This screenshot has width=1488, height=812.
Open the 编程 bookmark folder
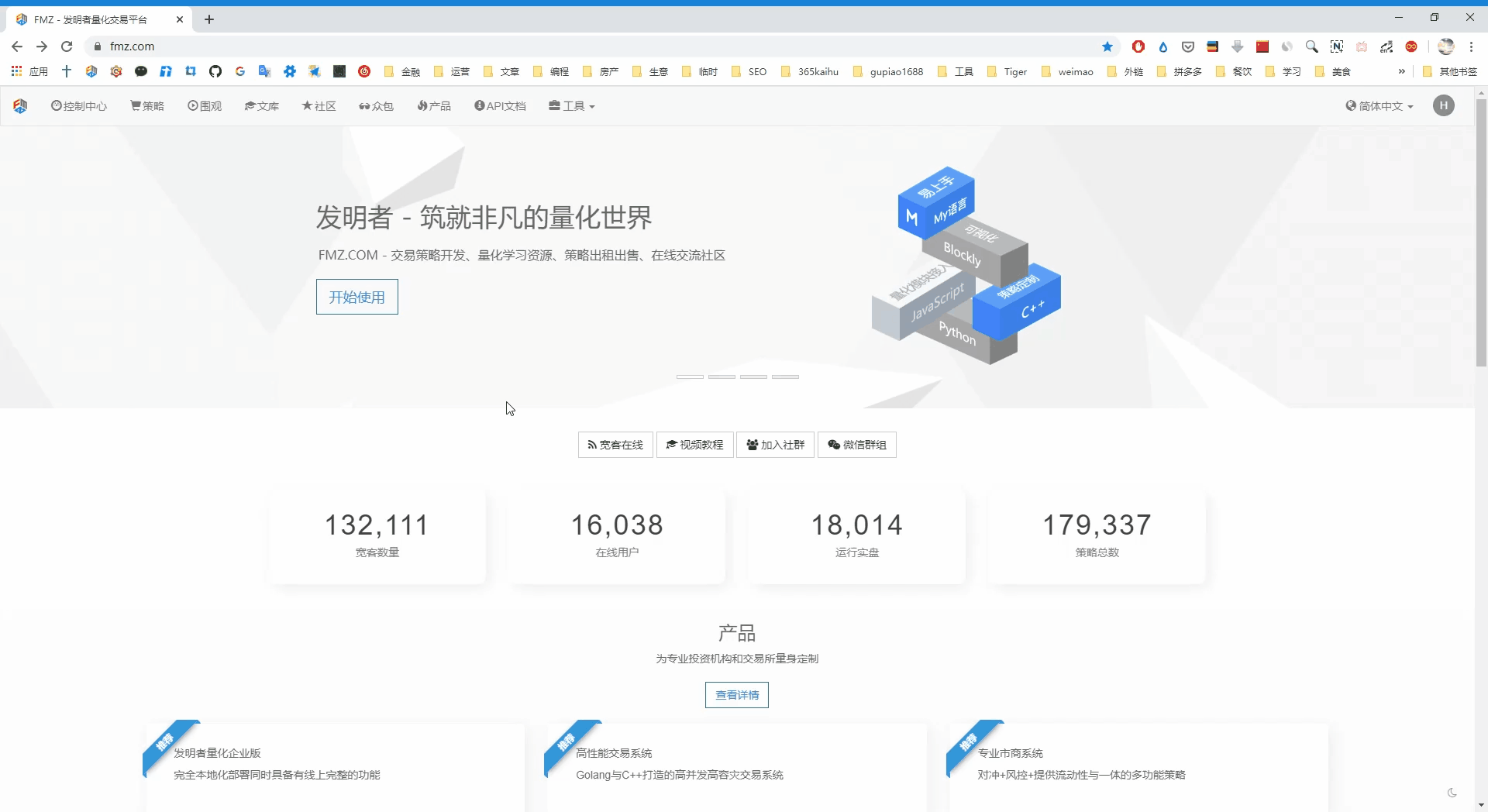pos(551,71)
